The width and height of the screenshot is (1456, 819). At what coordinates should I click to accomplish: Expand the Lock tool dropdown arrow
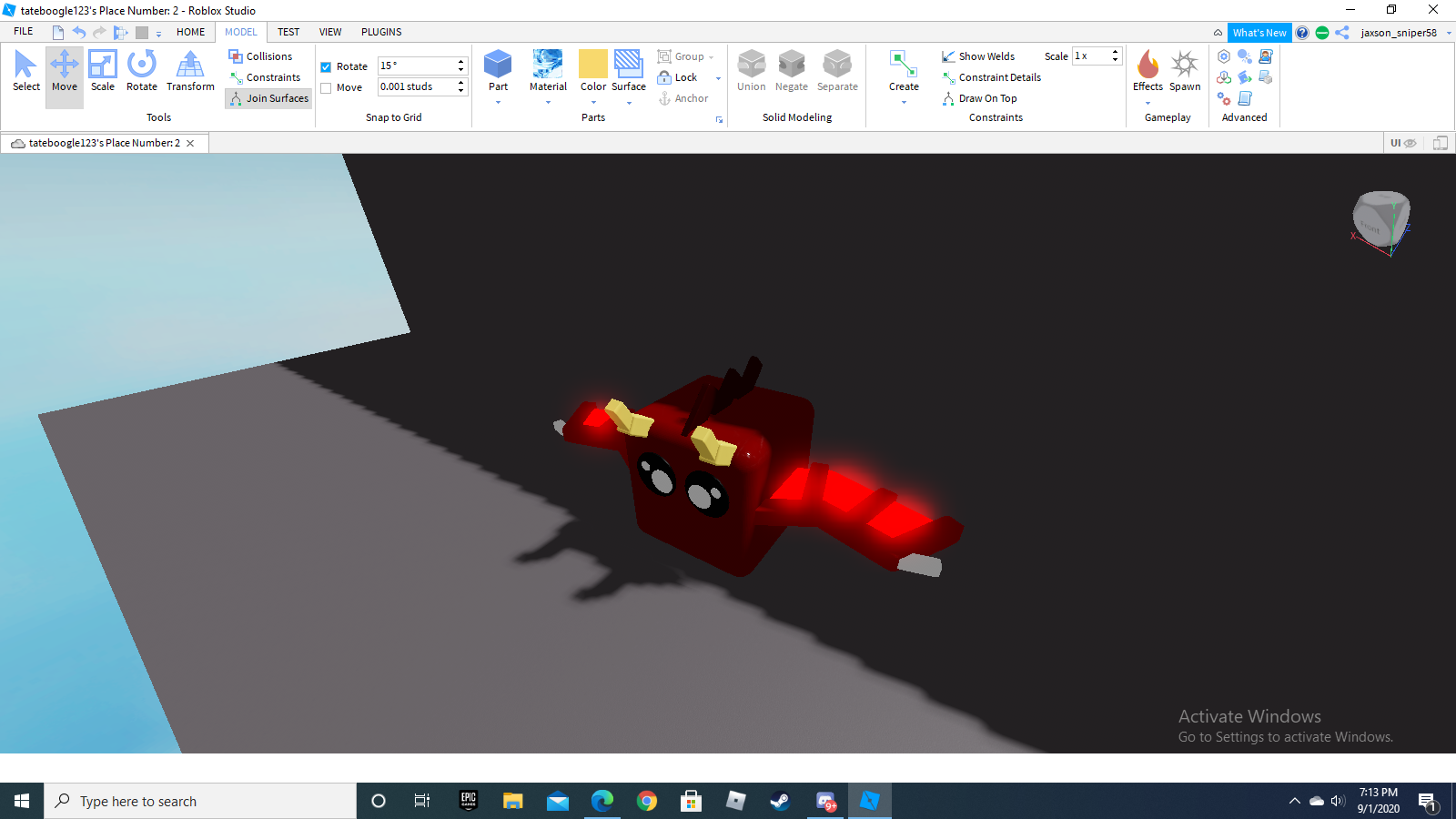coord(718,78)
